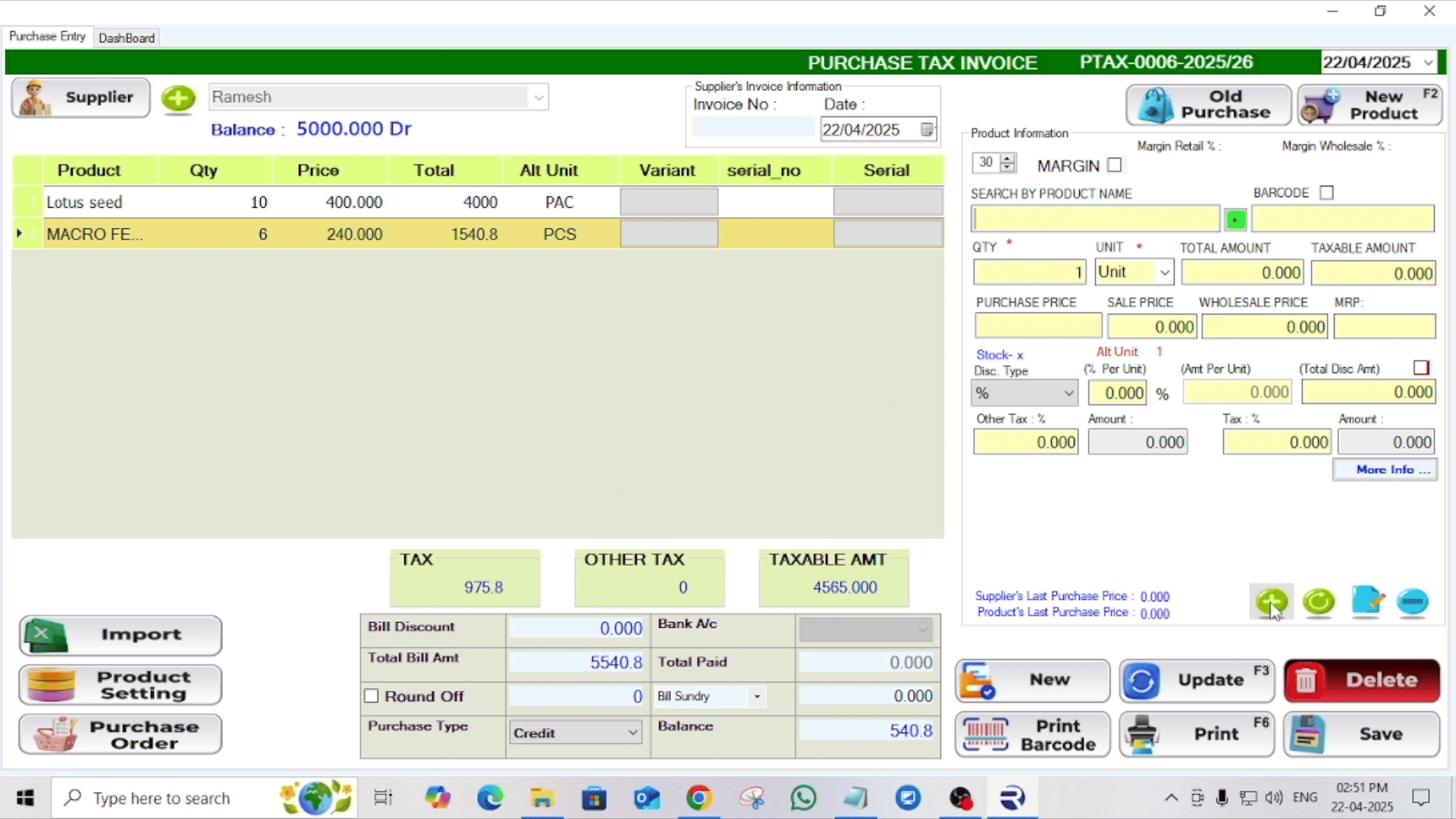
Task: Click the microphone icon in system tray
Action: pos(1222,798)
